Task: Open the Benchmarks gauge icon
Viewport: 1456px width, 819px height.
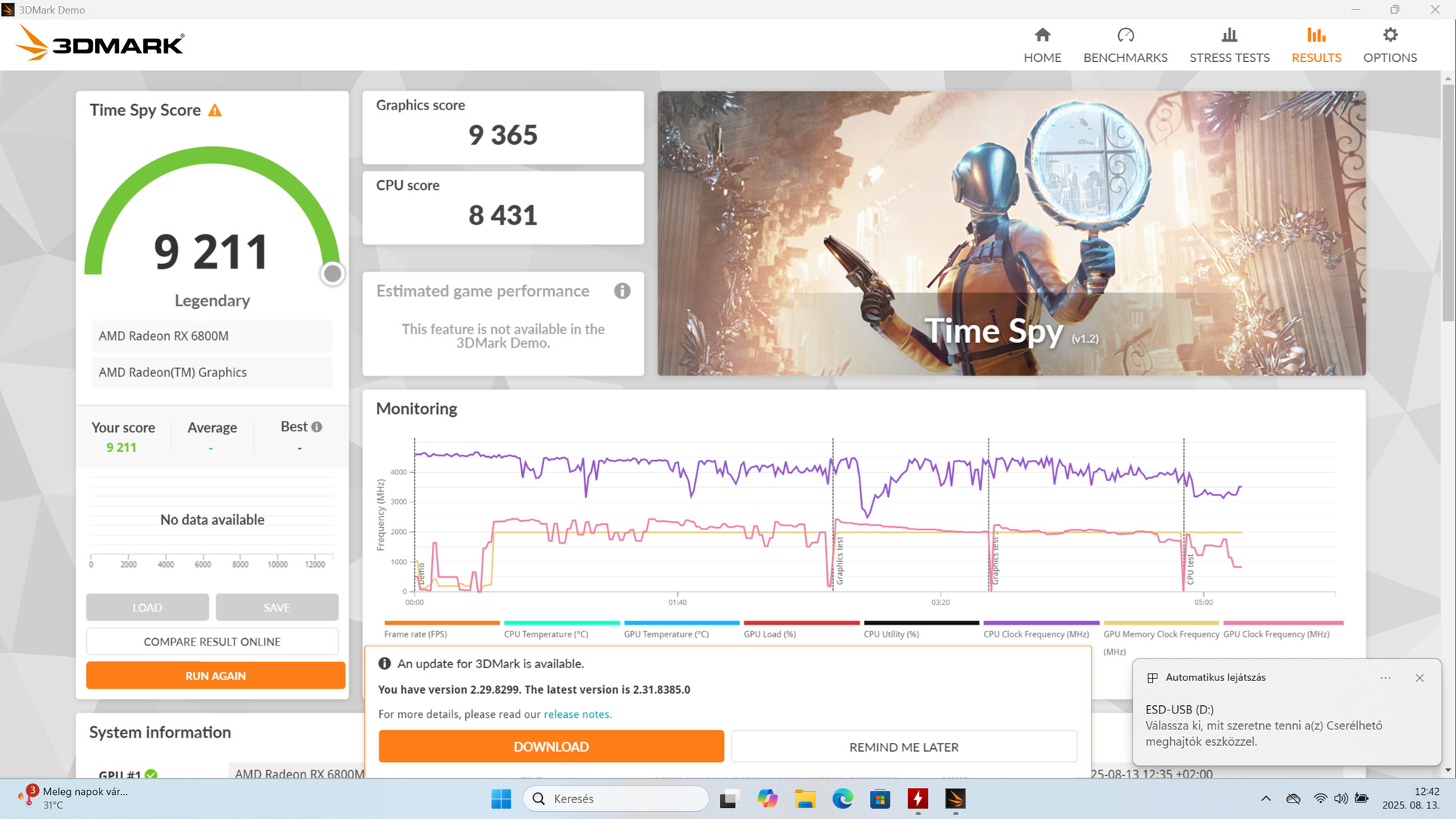Action: [x=1125, y=35]
